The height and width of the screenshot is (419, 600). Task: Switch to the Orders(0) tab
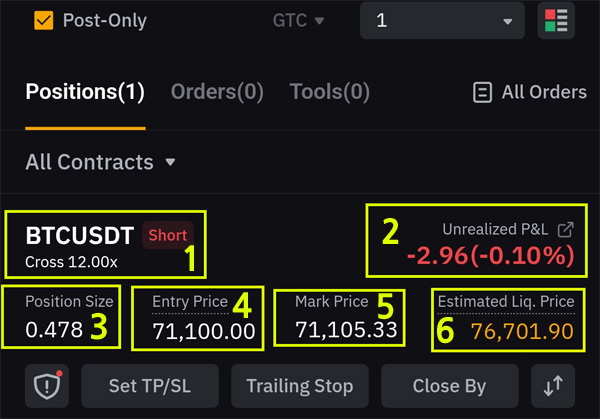tap(217, 92)
